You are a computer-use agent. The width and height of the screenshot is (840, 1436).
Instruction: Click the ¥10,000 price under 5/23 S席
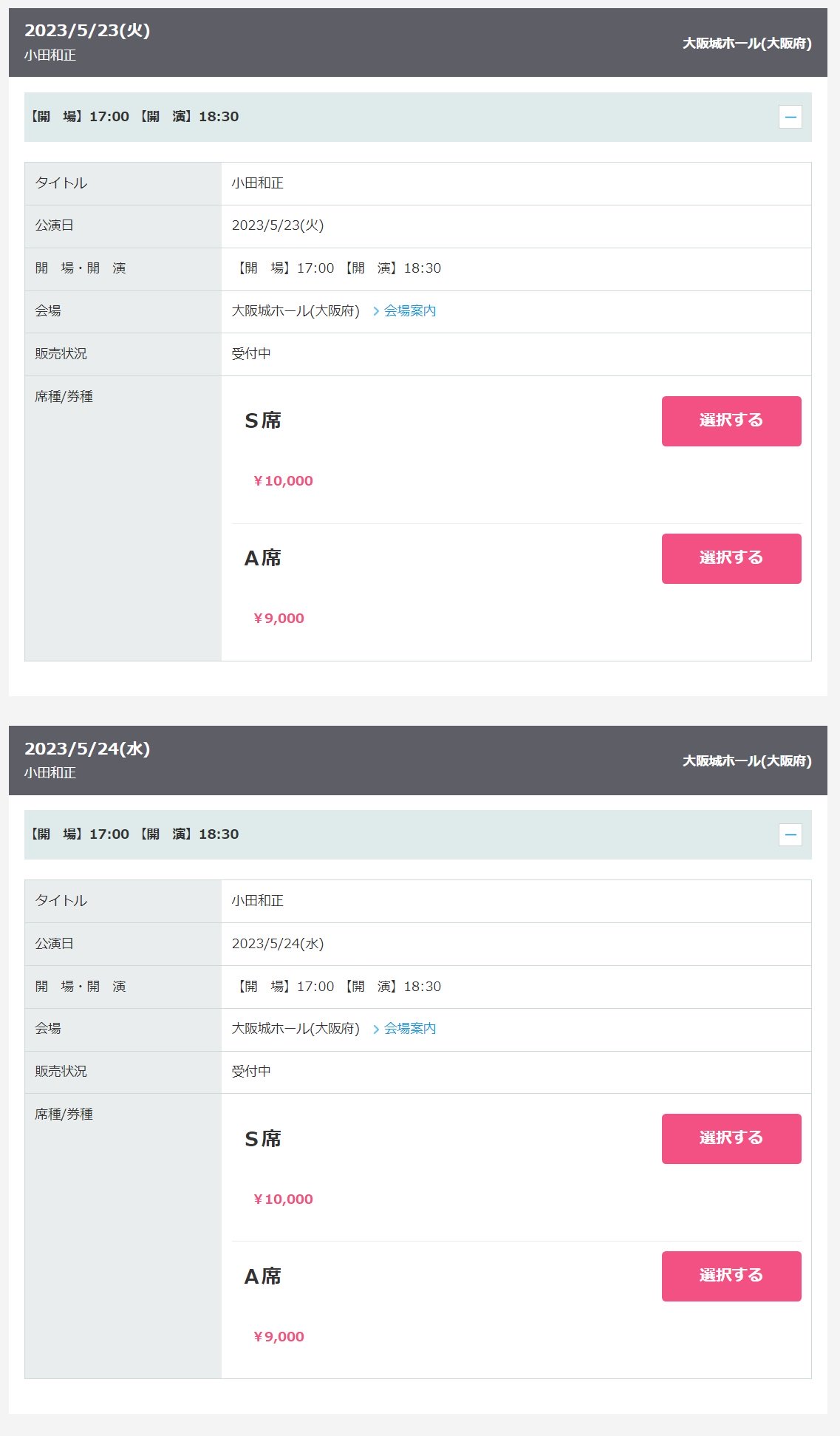pos(283,481)
